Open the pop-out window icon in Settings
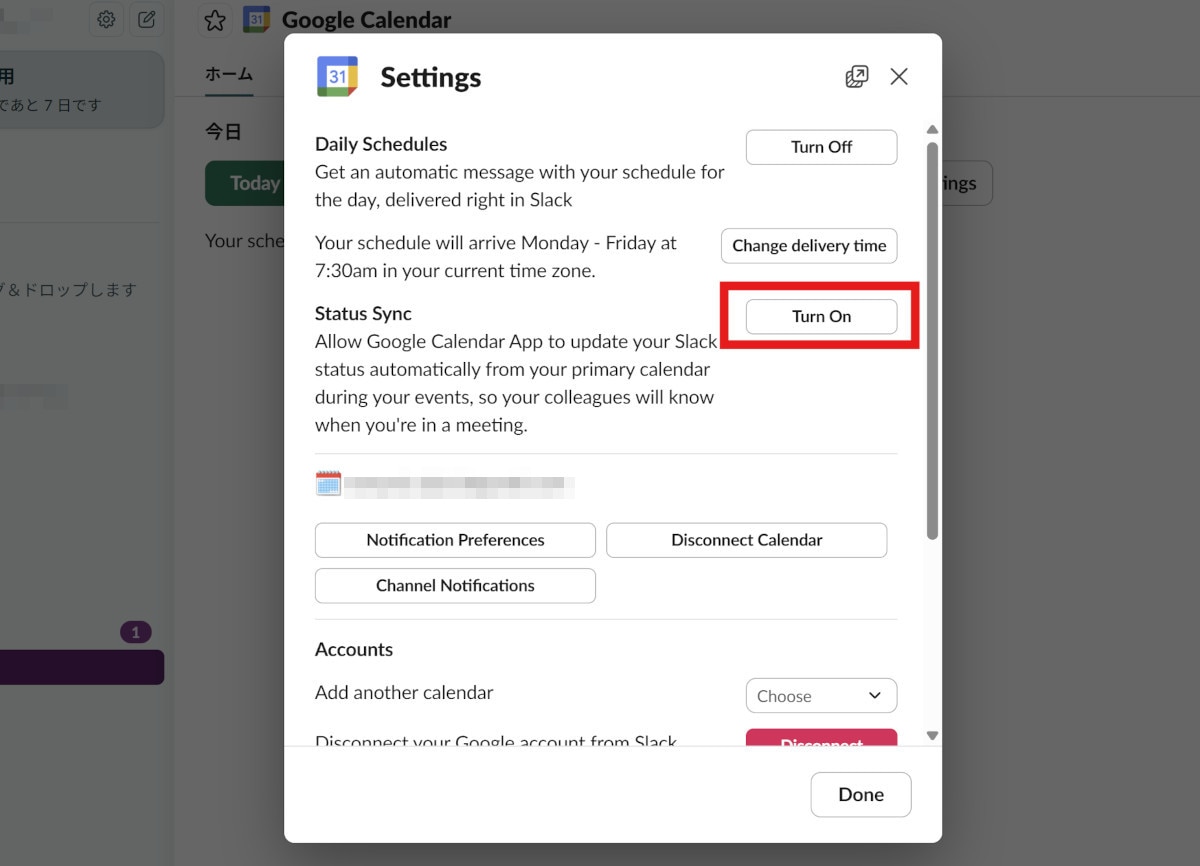1200x866 pixels. click(x=857, y=77)
